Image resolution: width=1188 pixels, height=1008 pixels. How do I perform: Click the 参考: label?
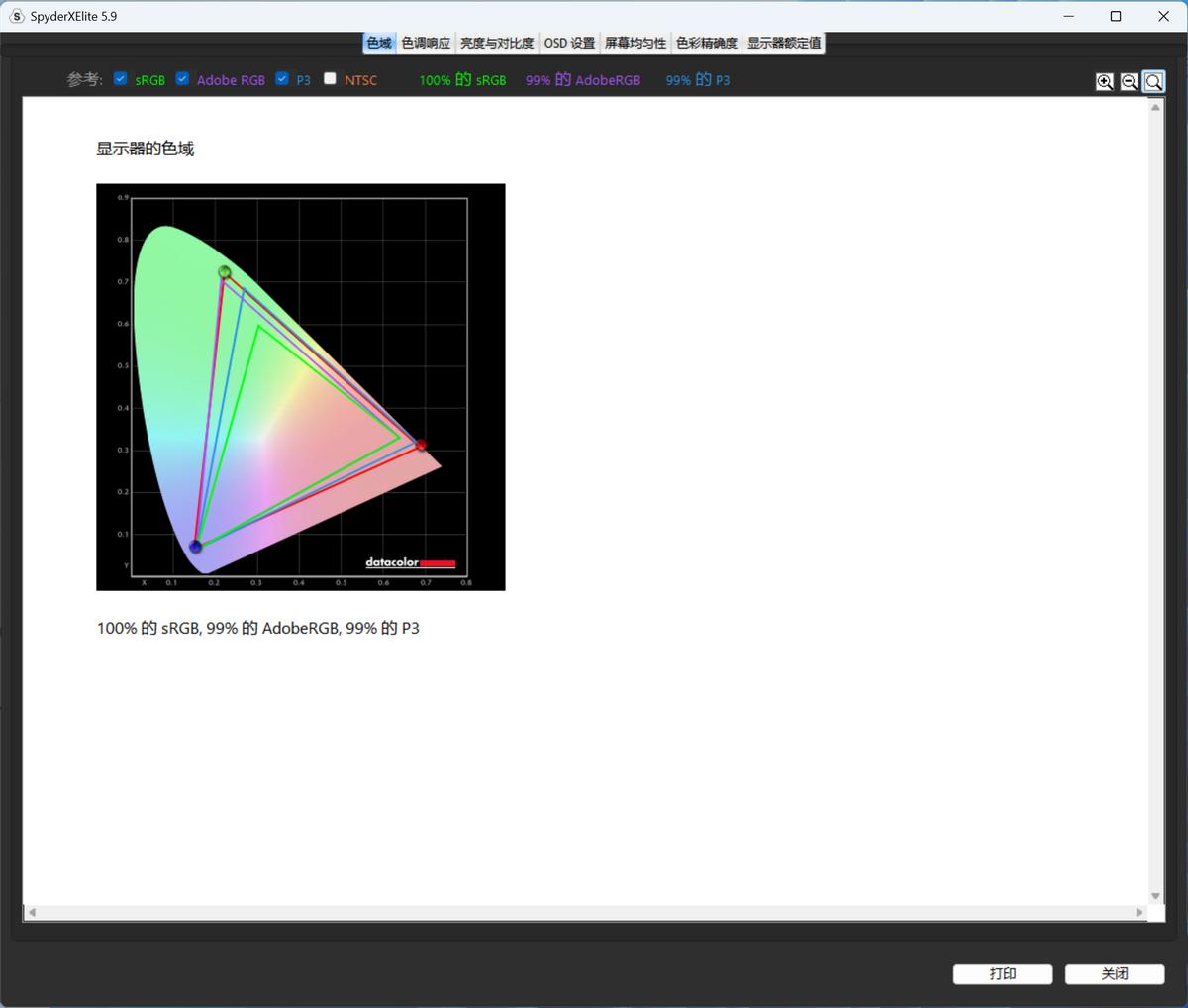pyautogui.click(x=85, y=79)
